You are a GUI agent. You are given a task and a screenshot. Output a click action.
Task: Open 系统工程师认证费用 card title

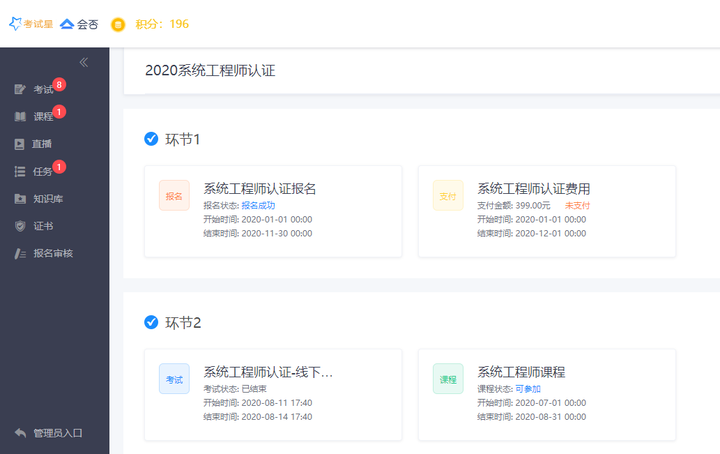pyautogui.click(x=534, y=188)
